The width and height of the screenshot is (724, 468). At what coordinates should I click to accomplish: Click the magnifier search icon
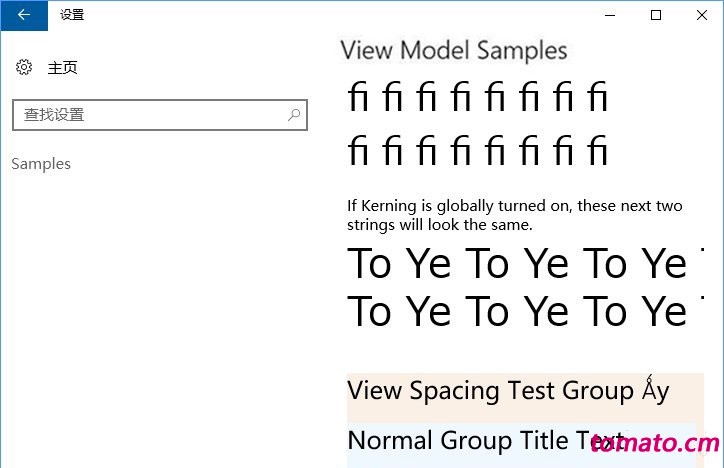point(294,114)
